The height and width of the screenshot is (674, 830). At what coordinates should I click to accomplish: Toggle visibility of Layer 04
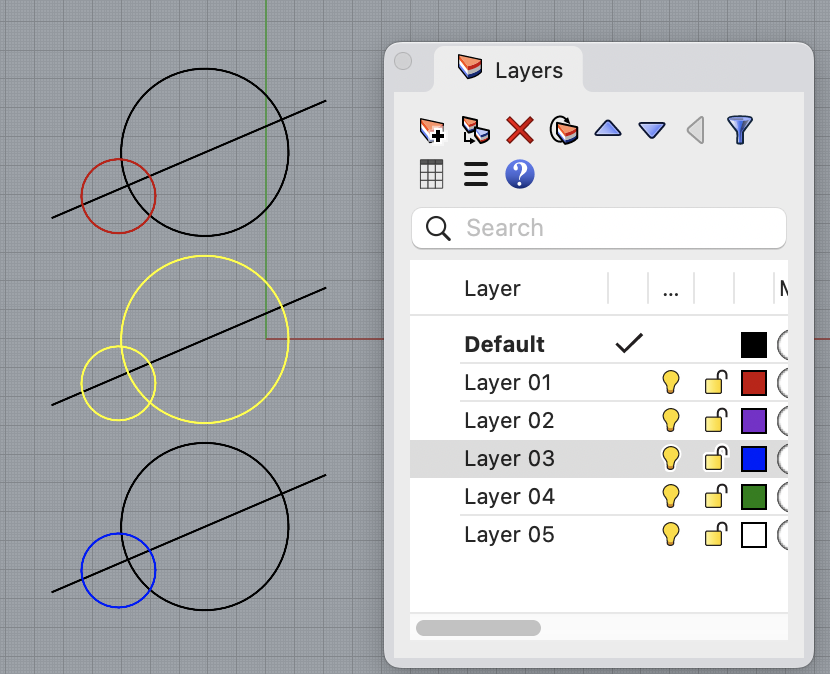[x=671, y=497]
